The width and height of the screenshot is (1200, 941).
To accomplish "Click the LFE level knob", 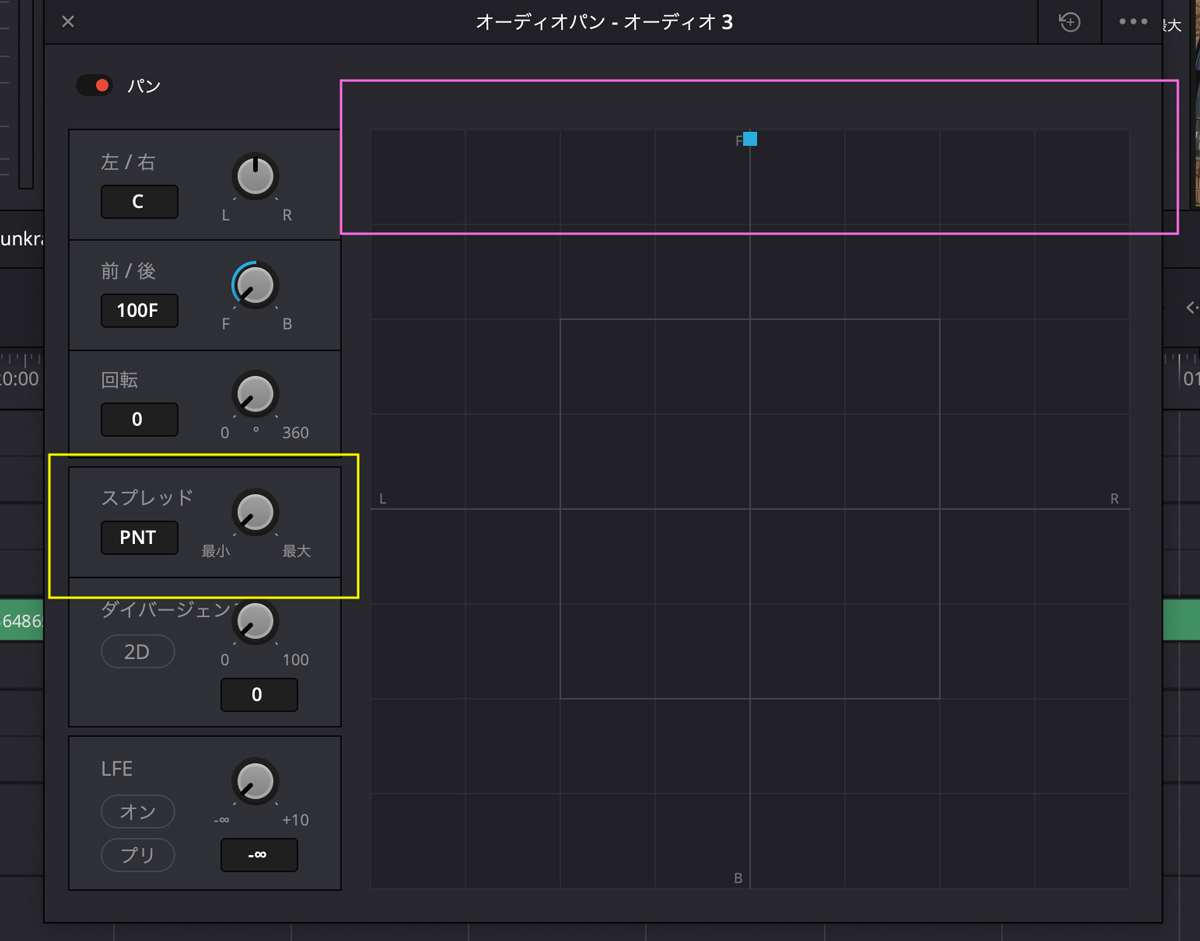I will [256, 781].
